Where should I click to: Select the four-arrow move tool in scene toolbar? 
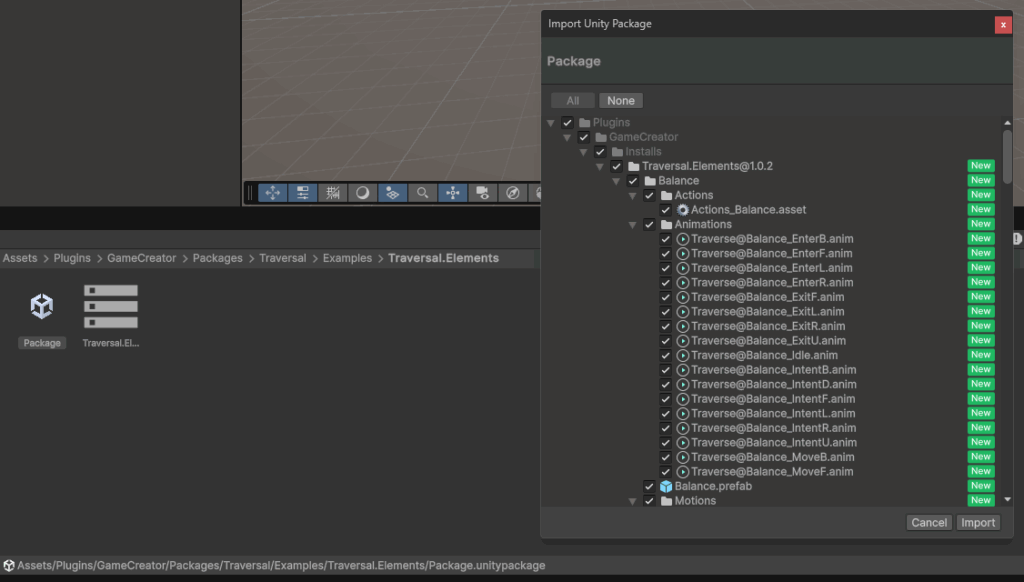pyautogui.click(x=272, y=193)
